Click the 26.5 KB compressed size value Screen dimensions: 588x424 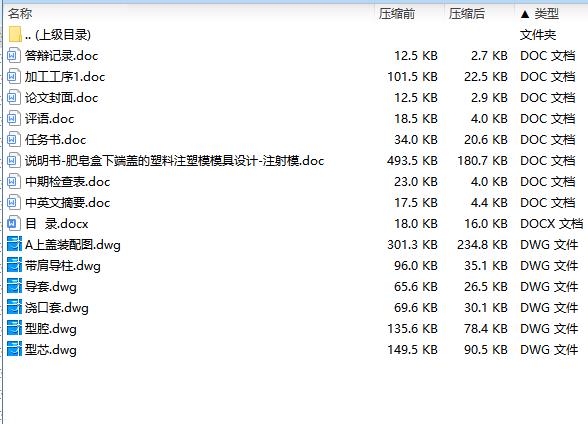[x=486, y=287]
